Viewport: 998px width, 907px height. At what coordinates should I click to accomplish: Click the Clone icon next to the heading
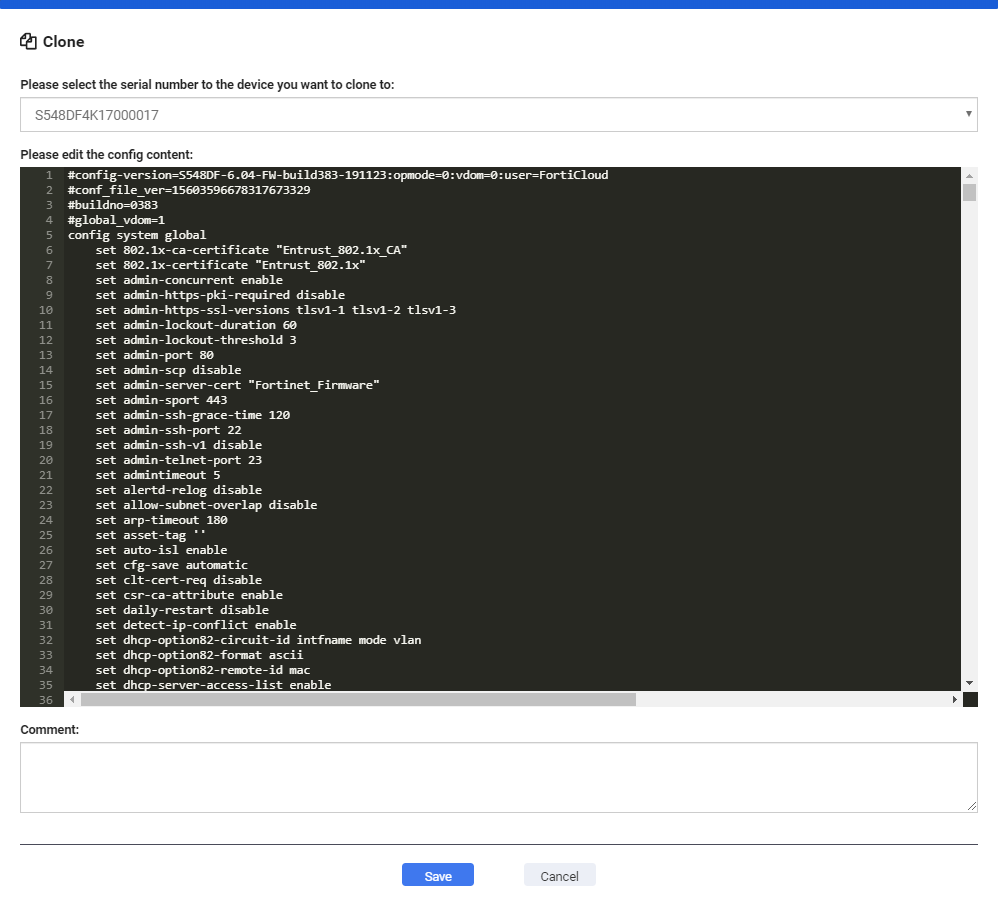coord(26,41)
